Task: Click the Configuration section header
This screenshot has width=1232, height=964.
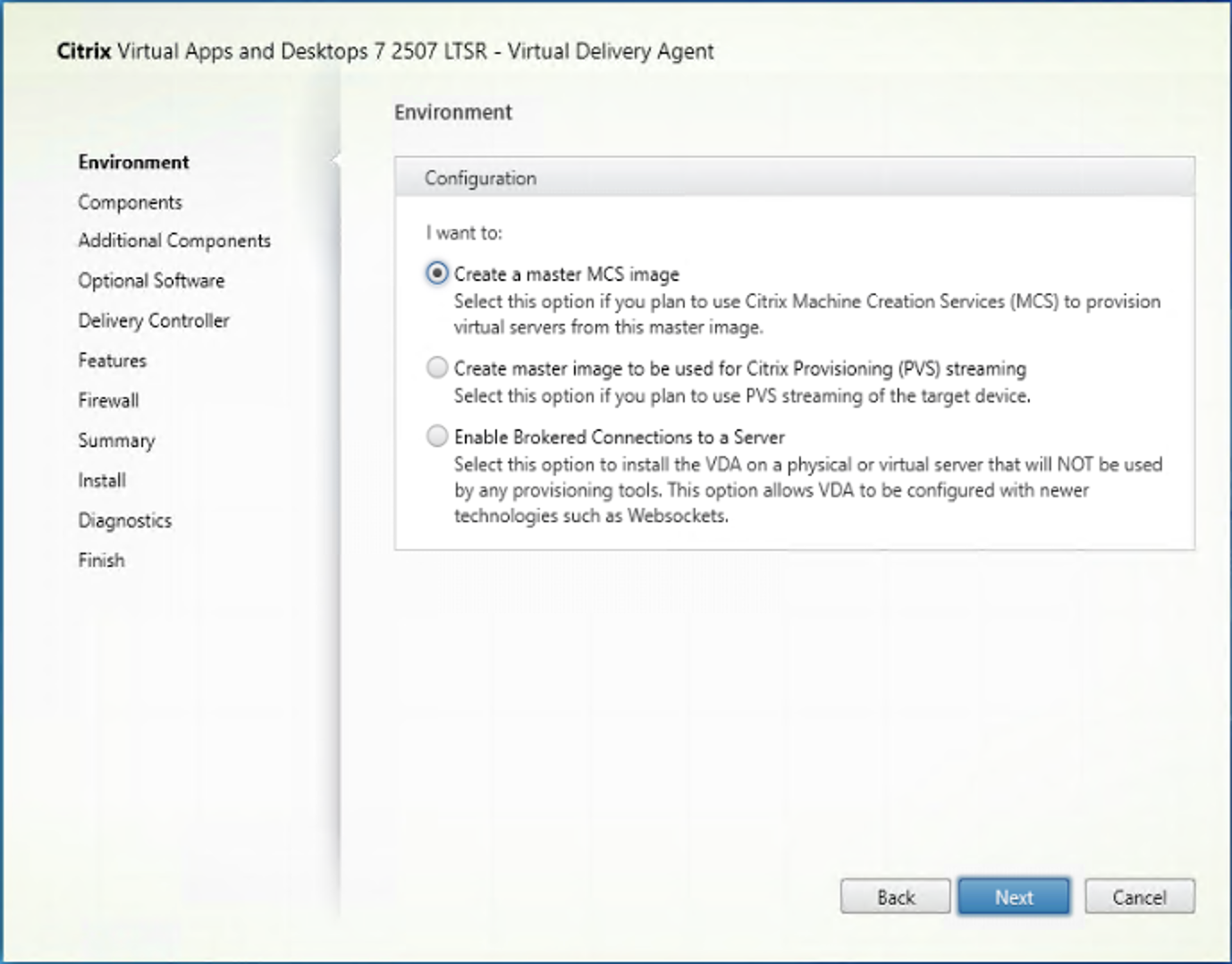Action: (x=481, y=178)
